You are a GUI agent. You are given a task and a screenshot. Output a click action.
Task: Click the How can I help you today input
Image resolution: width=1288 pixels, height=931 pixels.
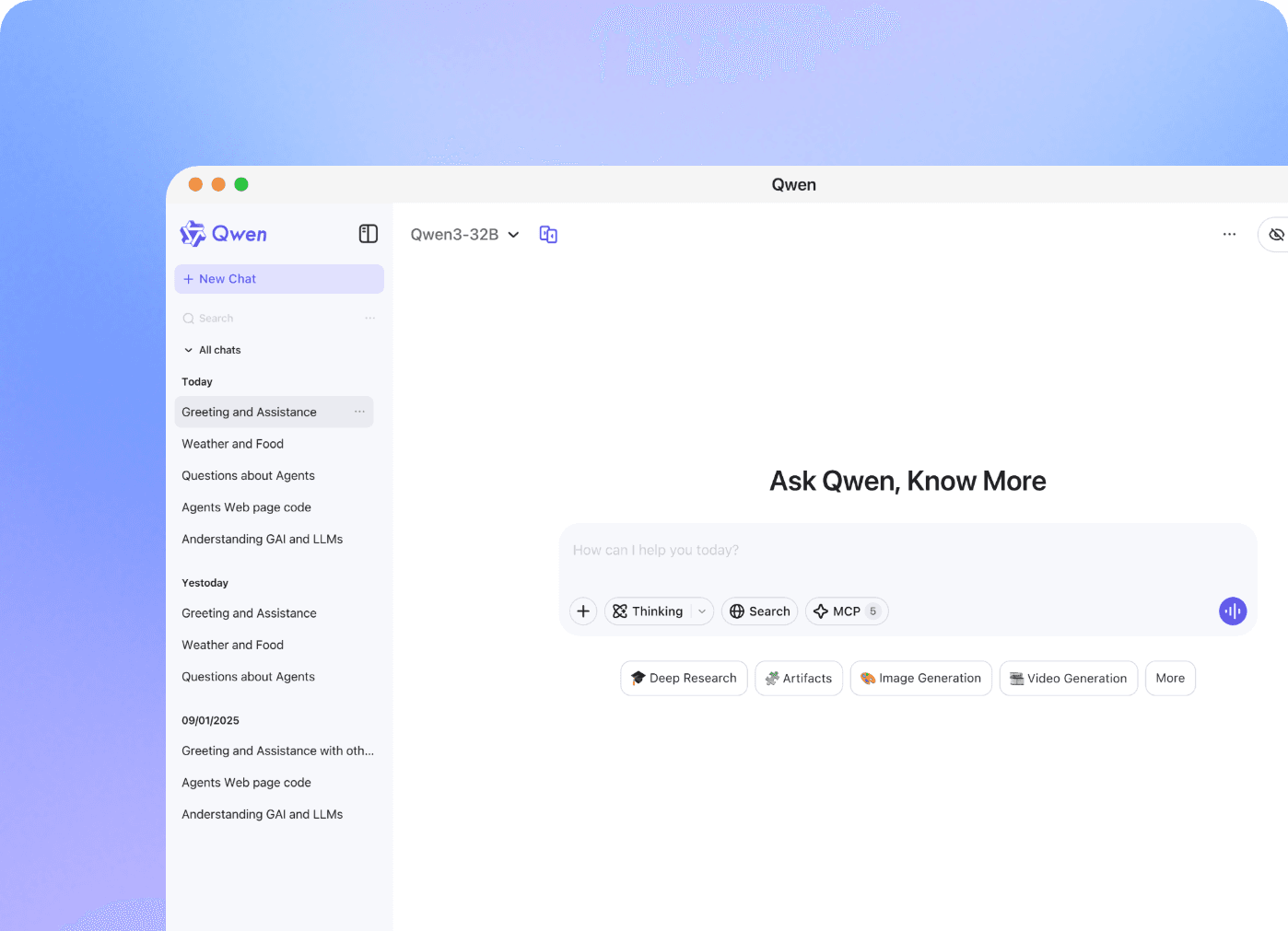(907, 551)
